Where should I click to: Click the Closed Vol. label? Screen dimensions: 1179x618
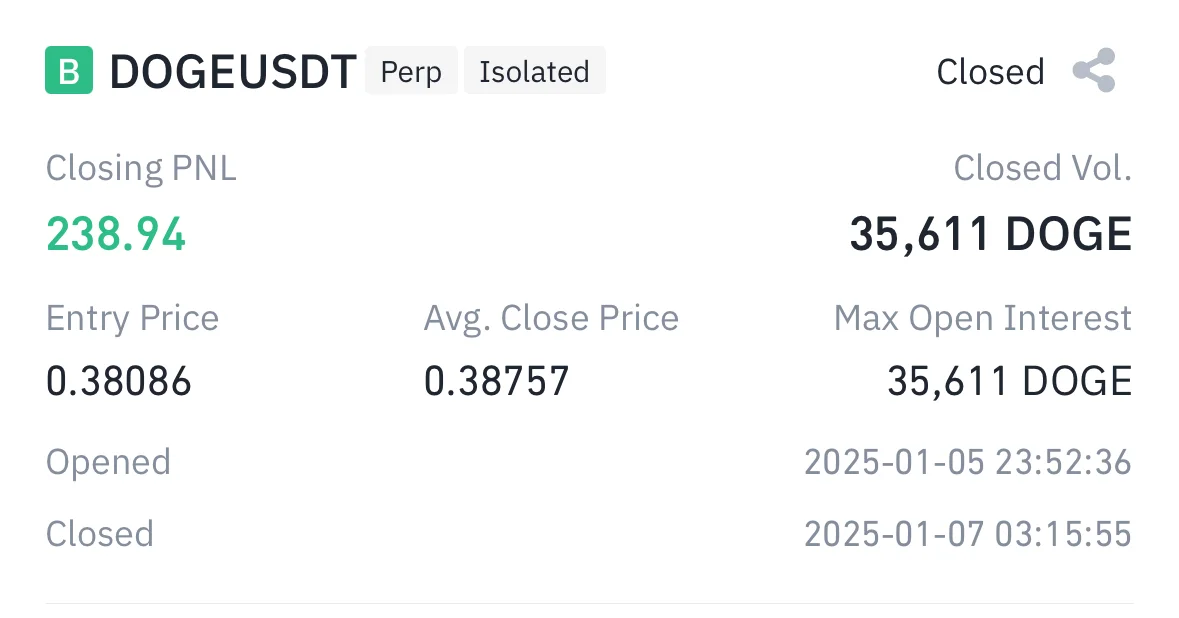1042,168
